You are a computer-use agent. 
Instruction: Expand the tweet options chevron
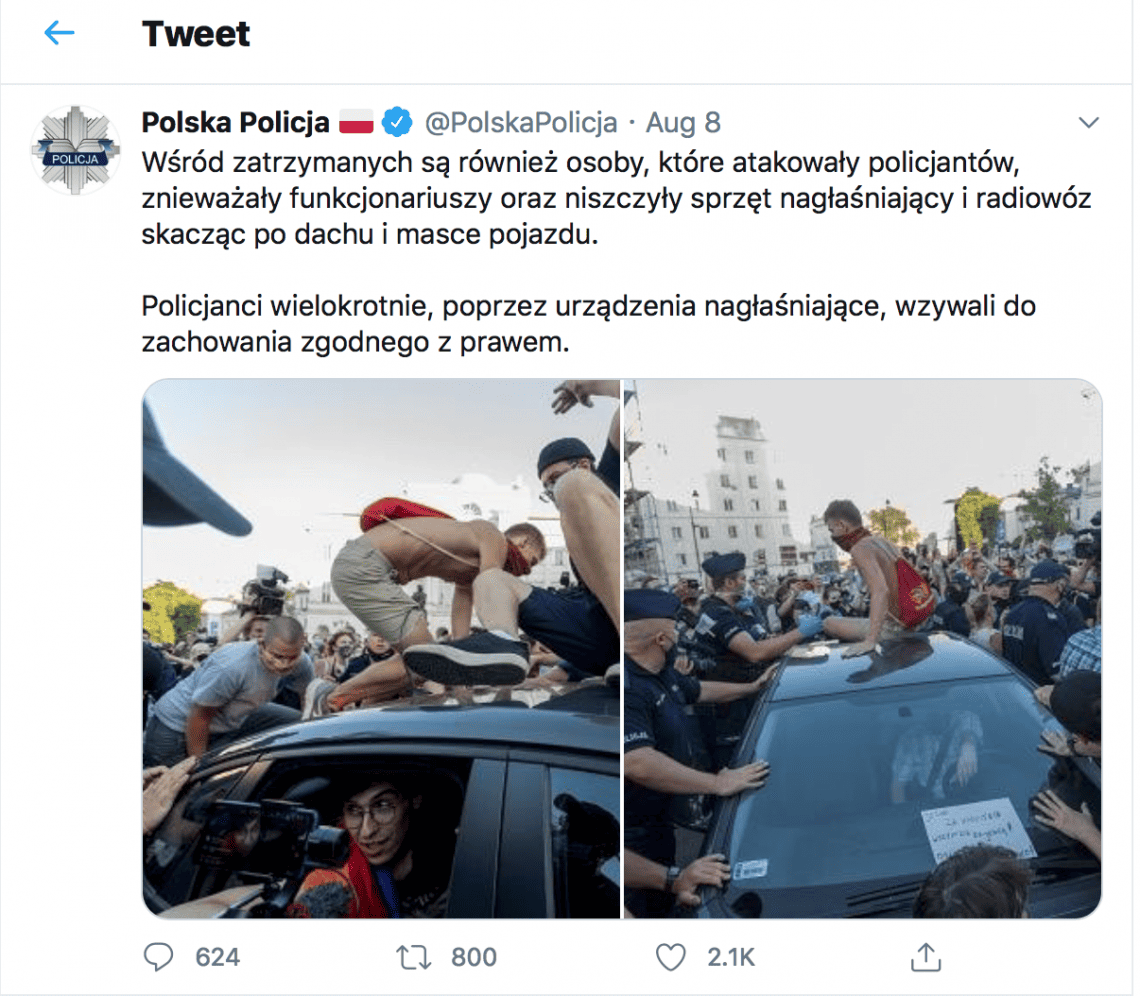tap(1088, 122)
